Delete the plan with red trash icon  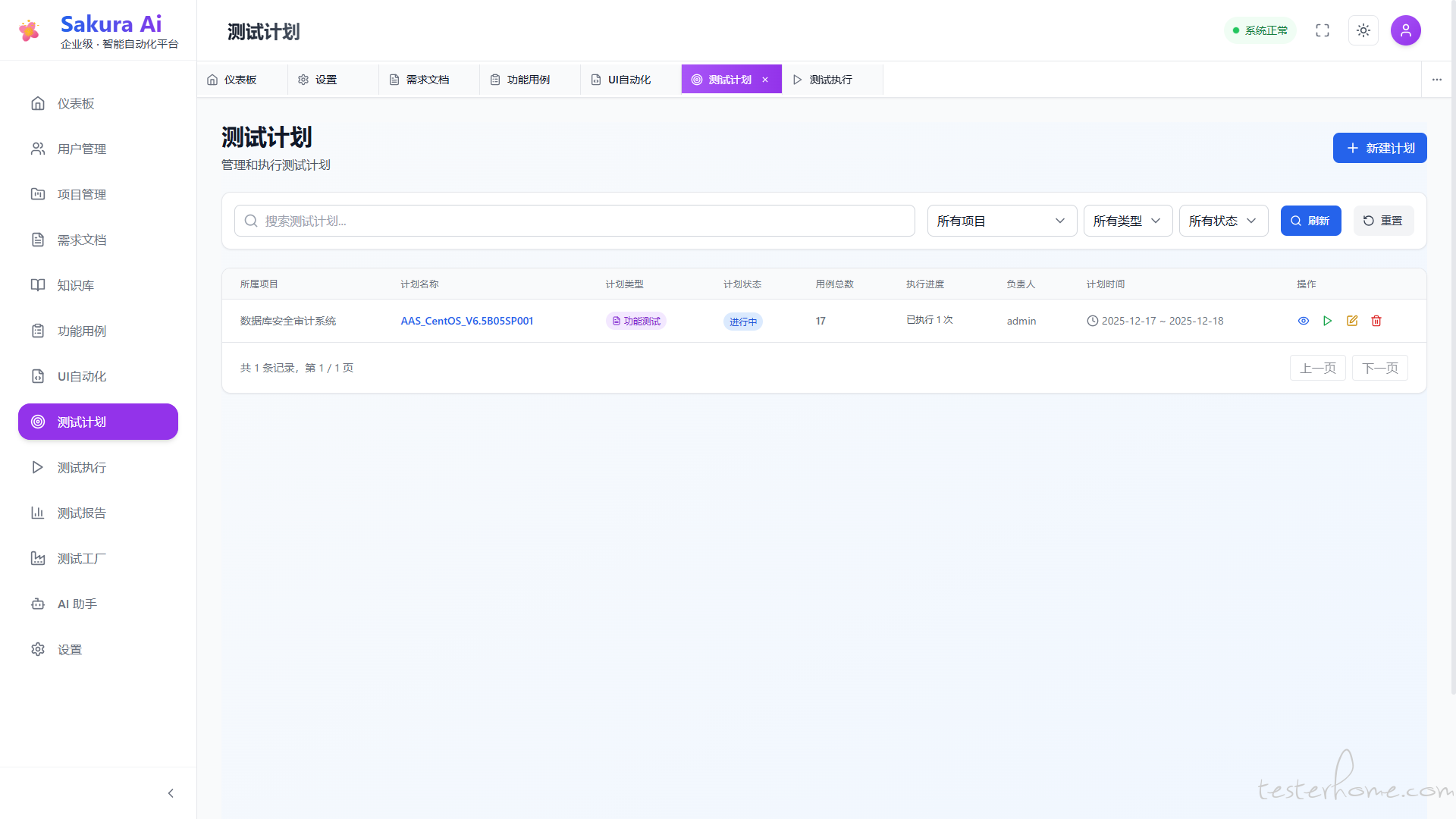click(x=1376, y=321)
